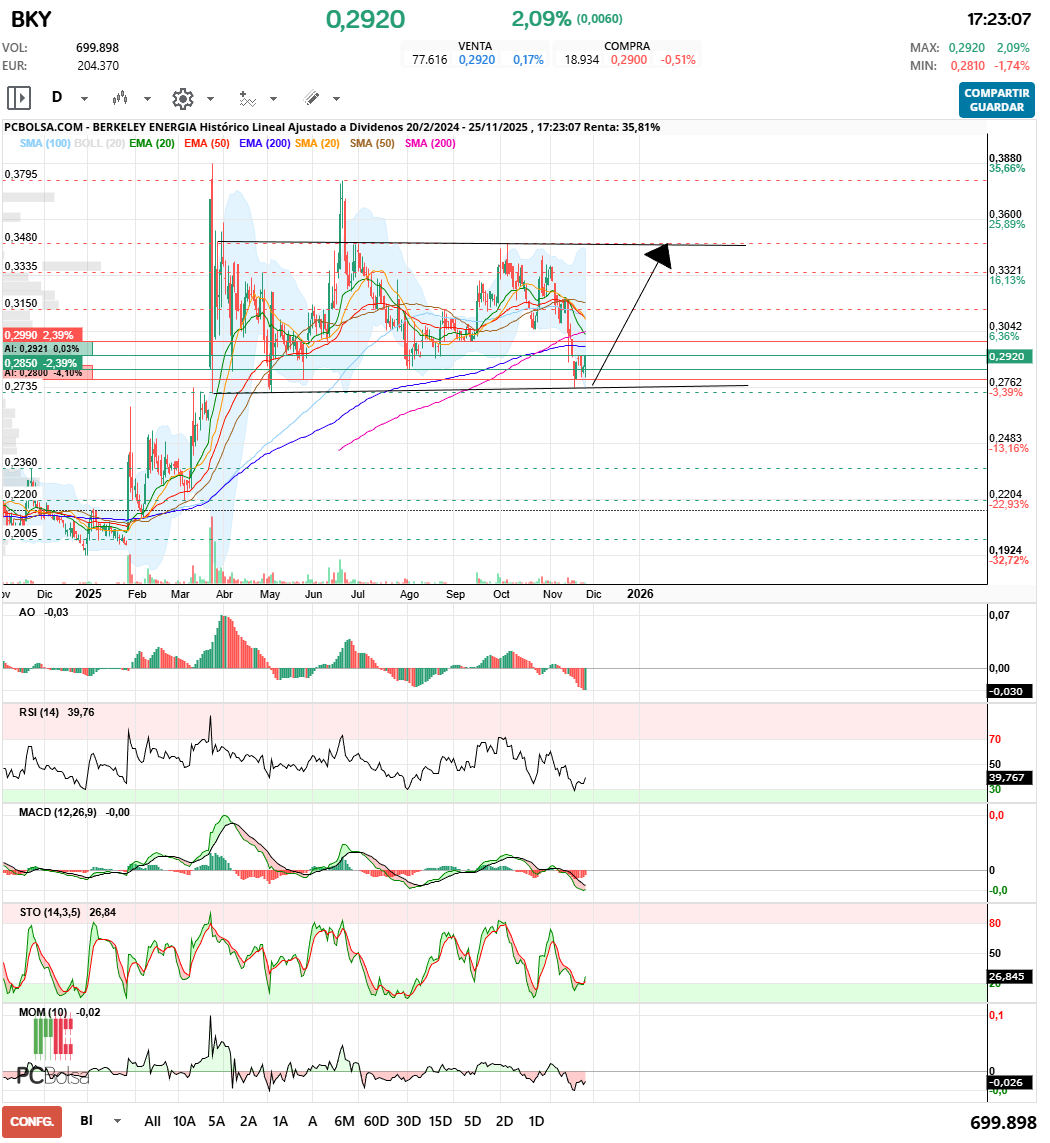
Task: Expand the timeframe D dropdown arrow
Action: click(84, 99)
